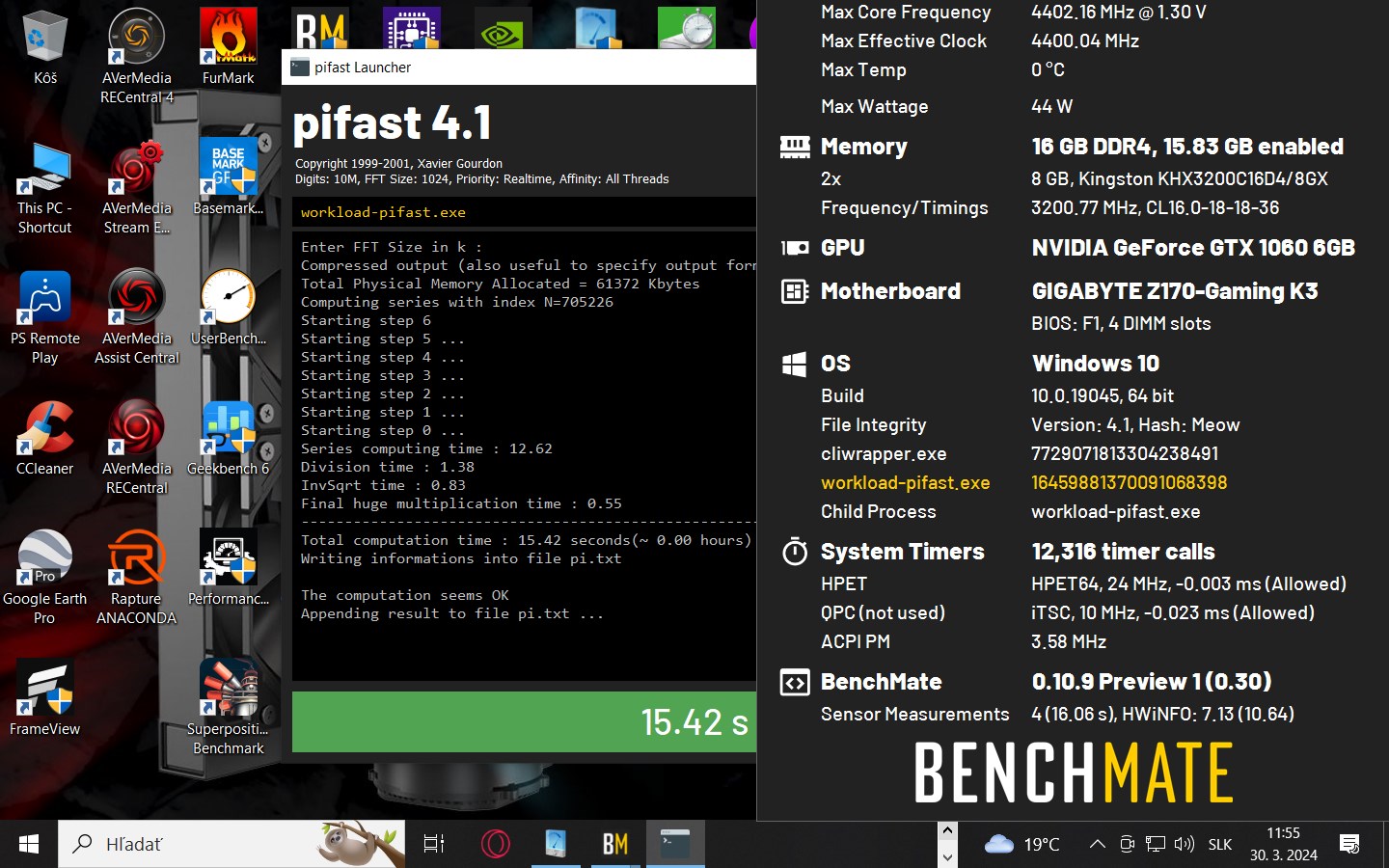Click the Task View taskbar button

pyautogui.click(x=434, y=844)
